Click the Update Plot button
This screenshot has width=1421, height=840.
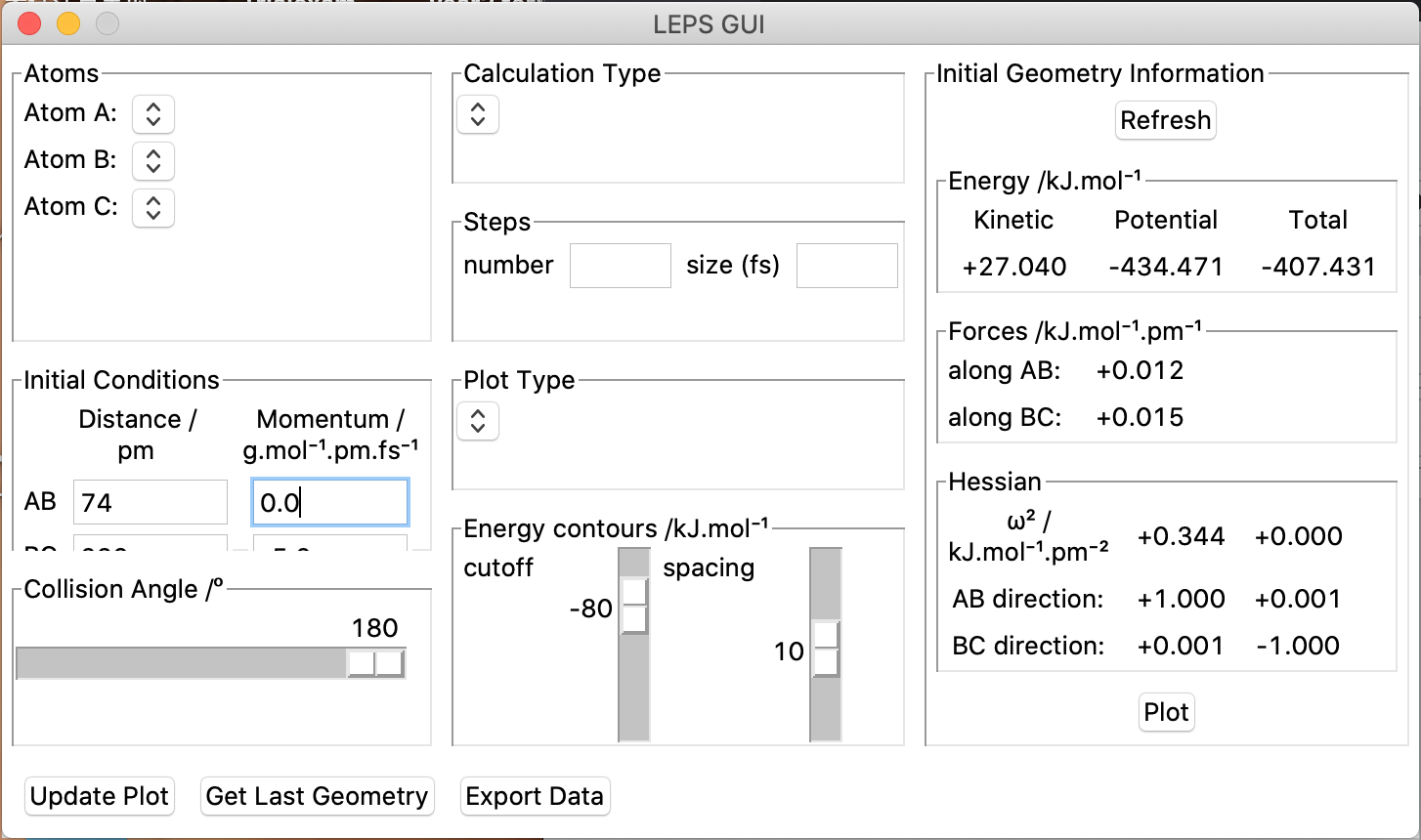pos(100,796)
